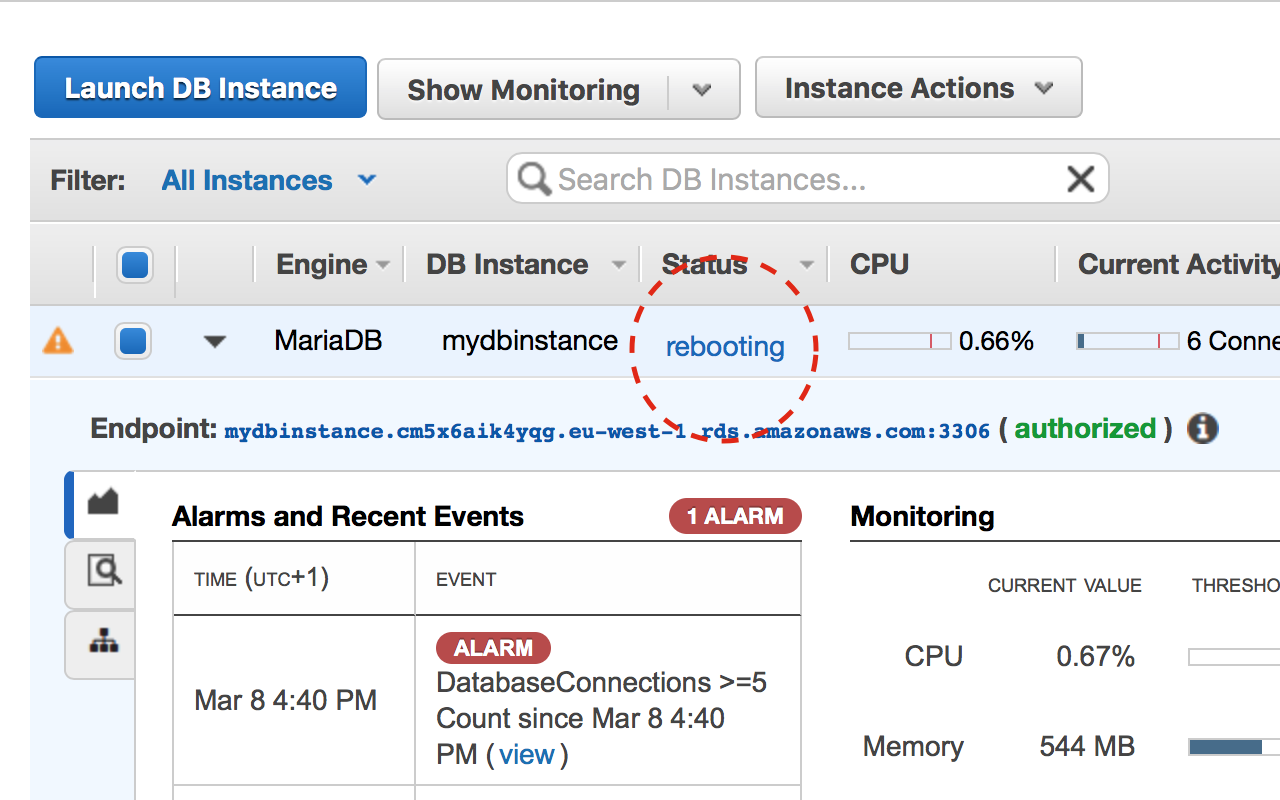The width and height of the screenshot is (1280, 800).
Task: Click the CPU 0.66% usage bar
Action: click(x=899, y=341)
